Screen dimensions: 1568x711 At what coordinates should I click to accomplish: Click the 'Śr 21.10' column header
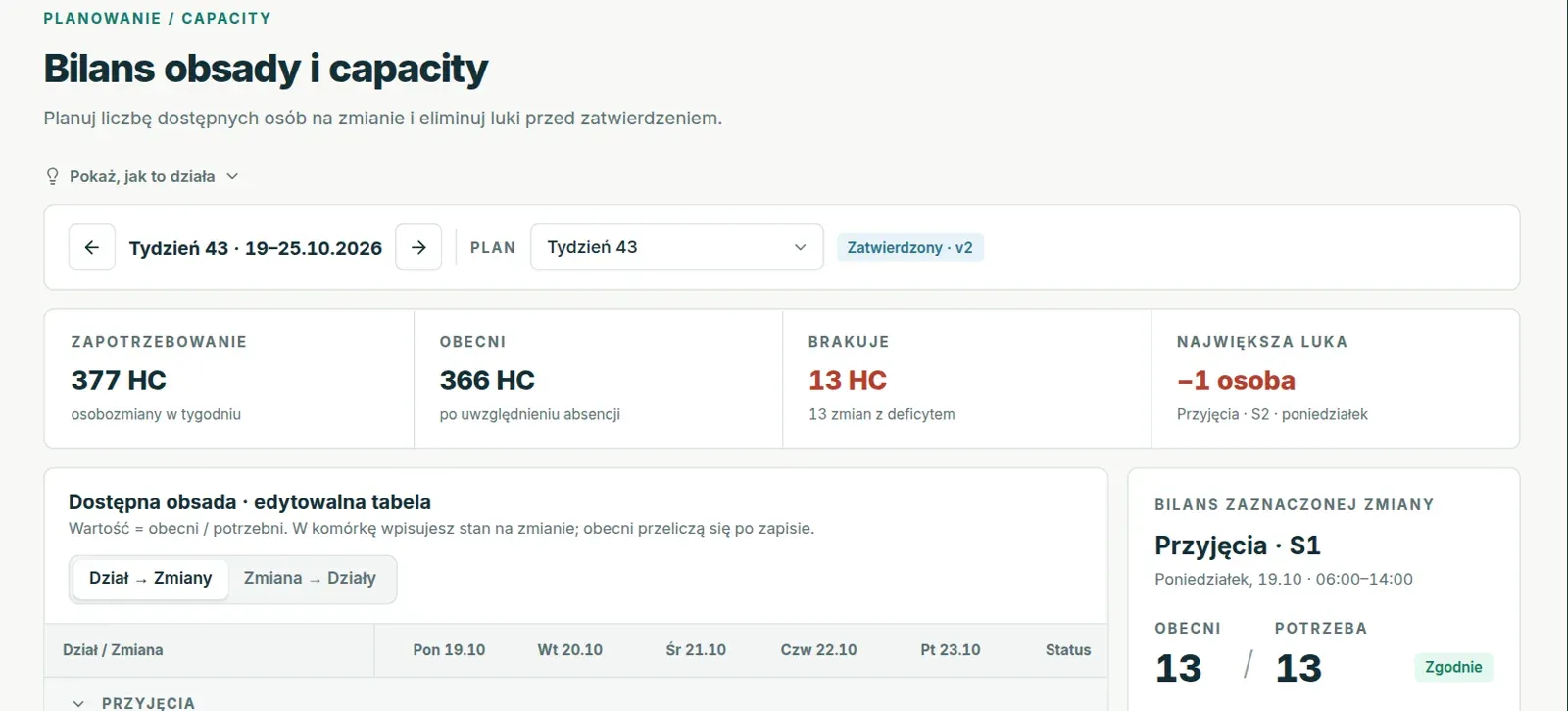tap(696, 650)
